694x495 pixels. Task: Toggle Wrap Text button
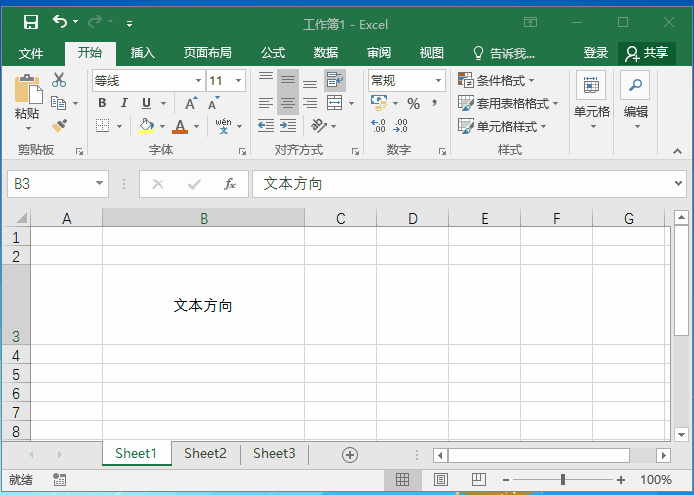click(335, 80)
